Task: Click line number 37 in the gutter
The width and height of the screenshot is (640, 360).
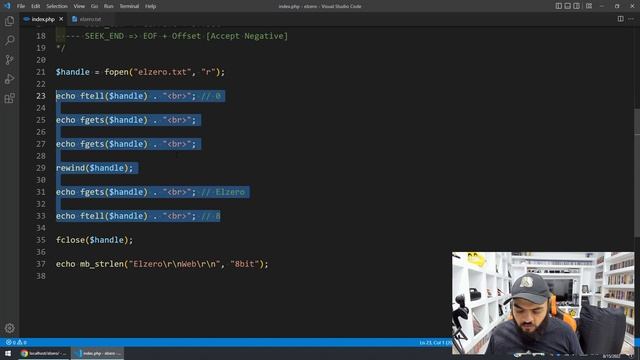Action: pos(41,264)
